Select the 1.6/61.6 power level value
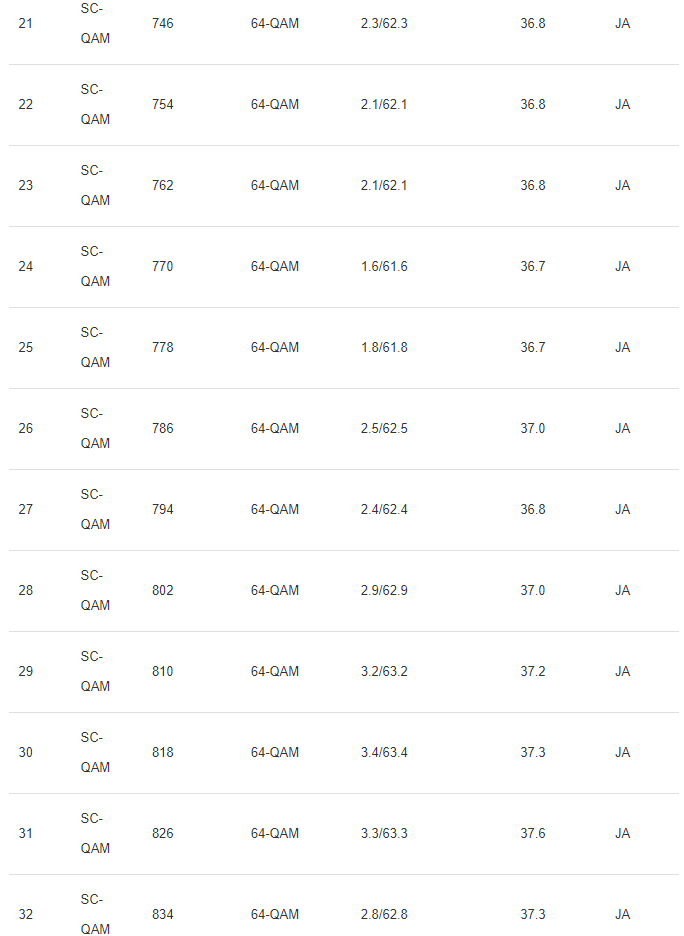Screen dimensions: 684x936 pos(384,266)
